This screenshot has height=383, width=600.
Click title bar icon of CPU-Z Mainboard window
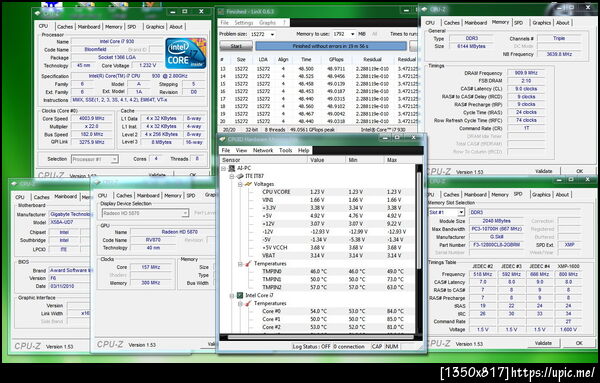coord(15,184)
